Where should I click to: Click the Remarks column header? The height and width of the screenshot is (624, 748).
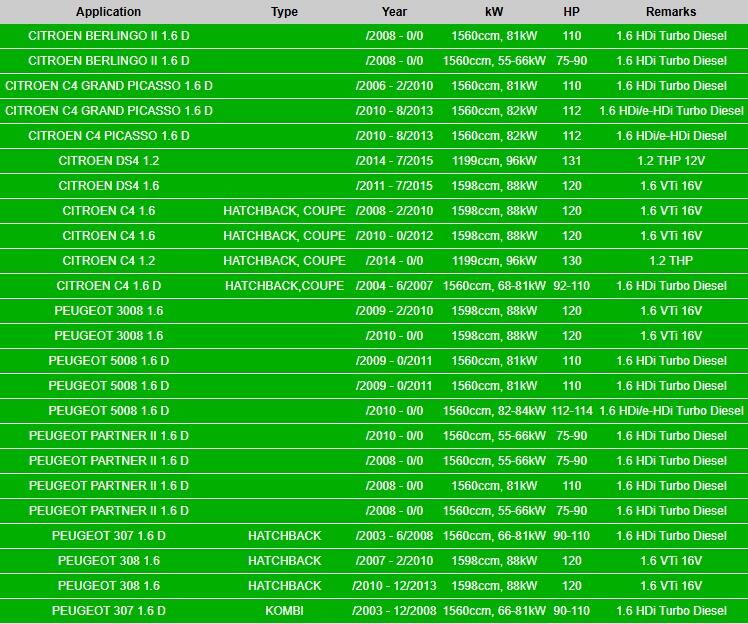671,12
